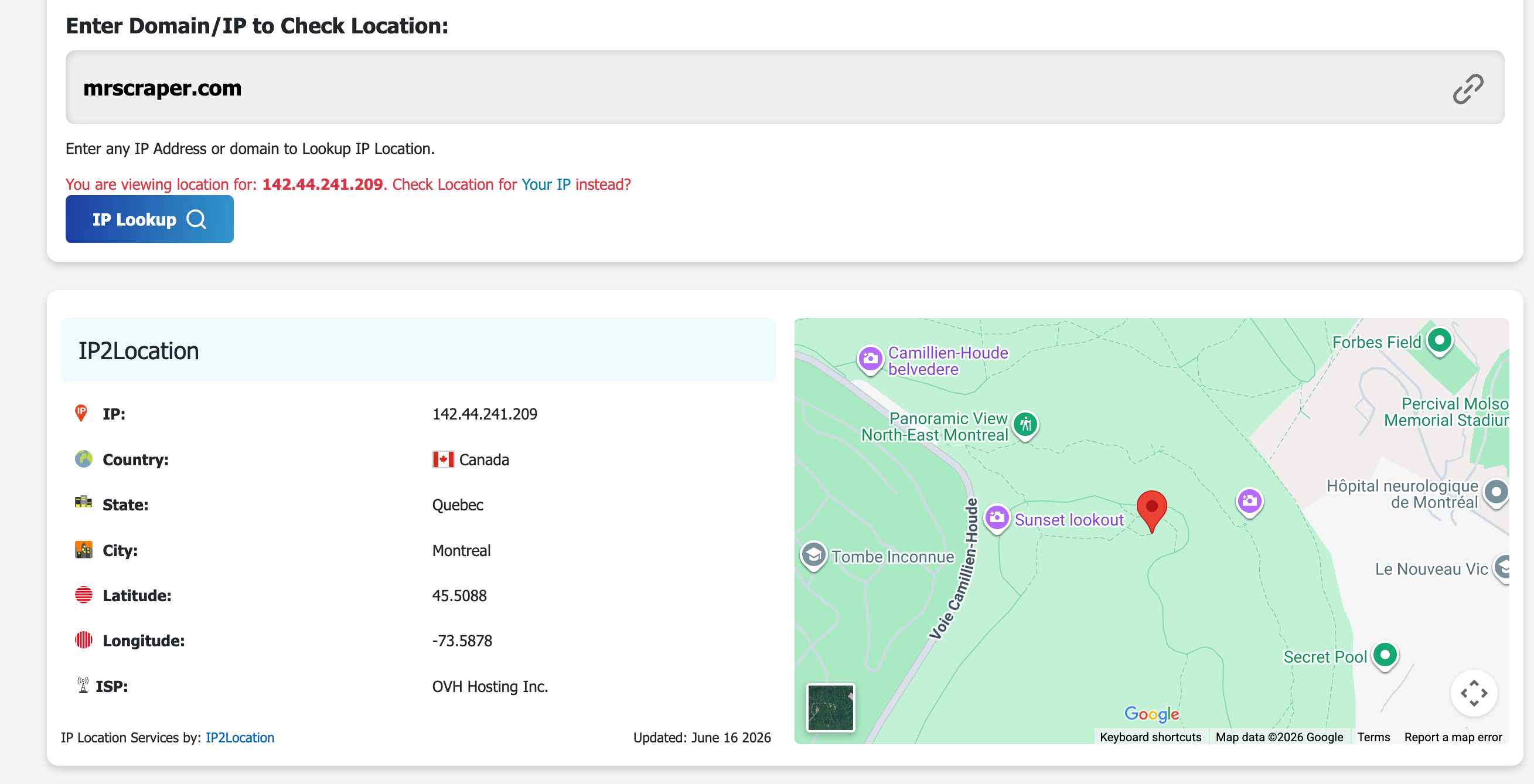Click the Longitude striped globe icon
The width and height of the screenshot is (1534, 784).
pyautogui.click(x=83, y=640)
